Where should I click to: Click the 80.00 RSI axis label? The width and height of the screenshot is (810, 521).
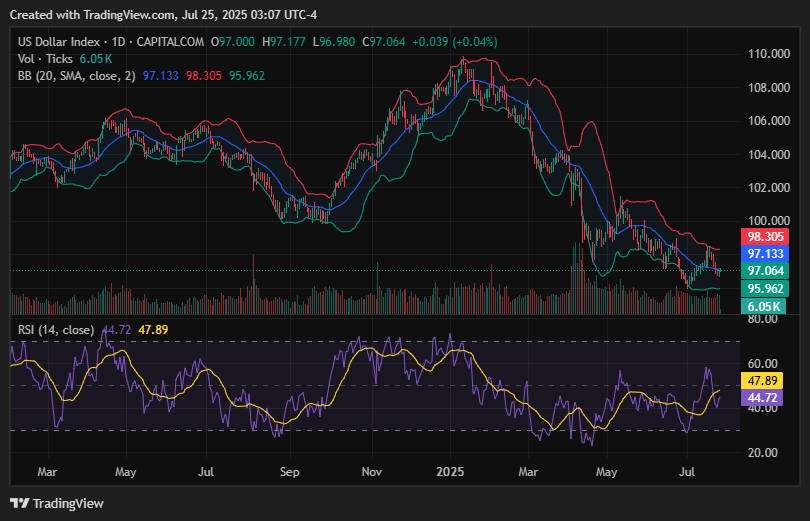762,319
